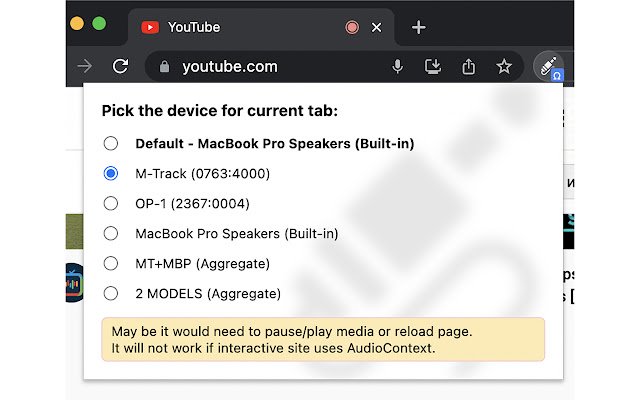Choose OP-1 (2367:0004) output device
Image resolution: width=640 pixels, height=400 pixels.
click(x=111, y=203)
